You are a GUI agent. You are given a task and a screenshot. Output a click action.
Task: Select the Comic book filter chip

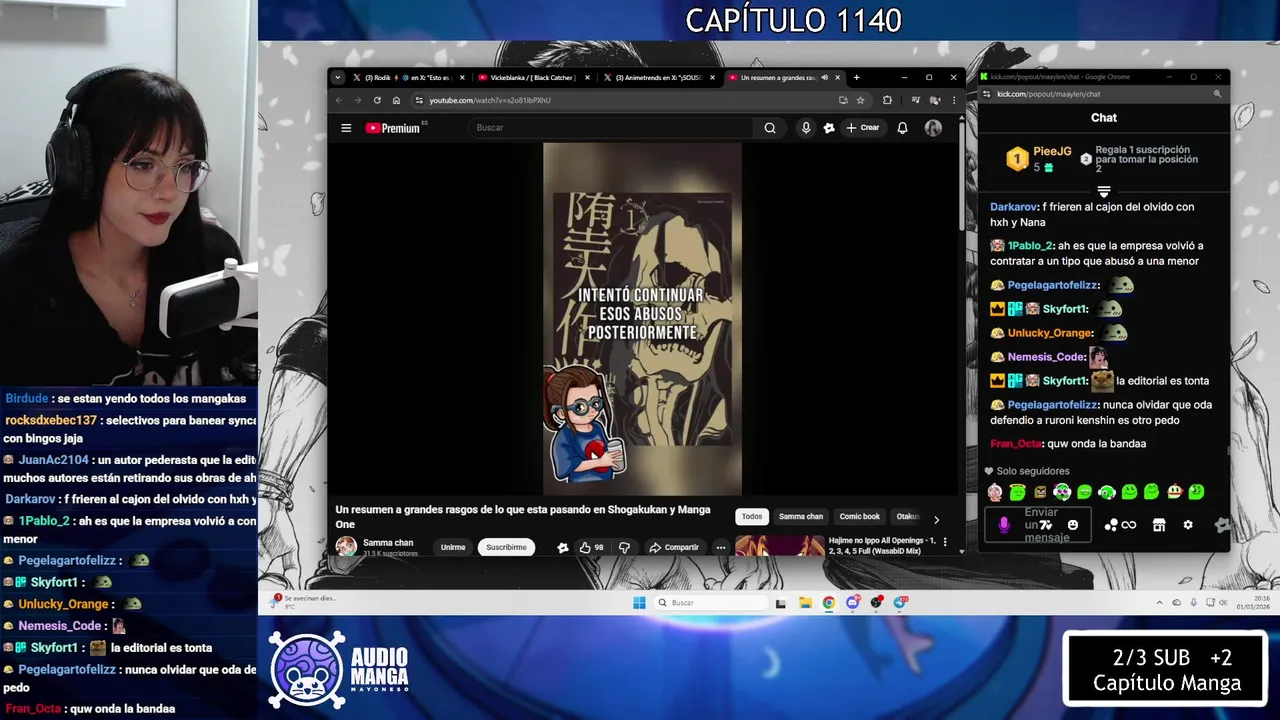[860, 517]
